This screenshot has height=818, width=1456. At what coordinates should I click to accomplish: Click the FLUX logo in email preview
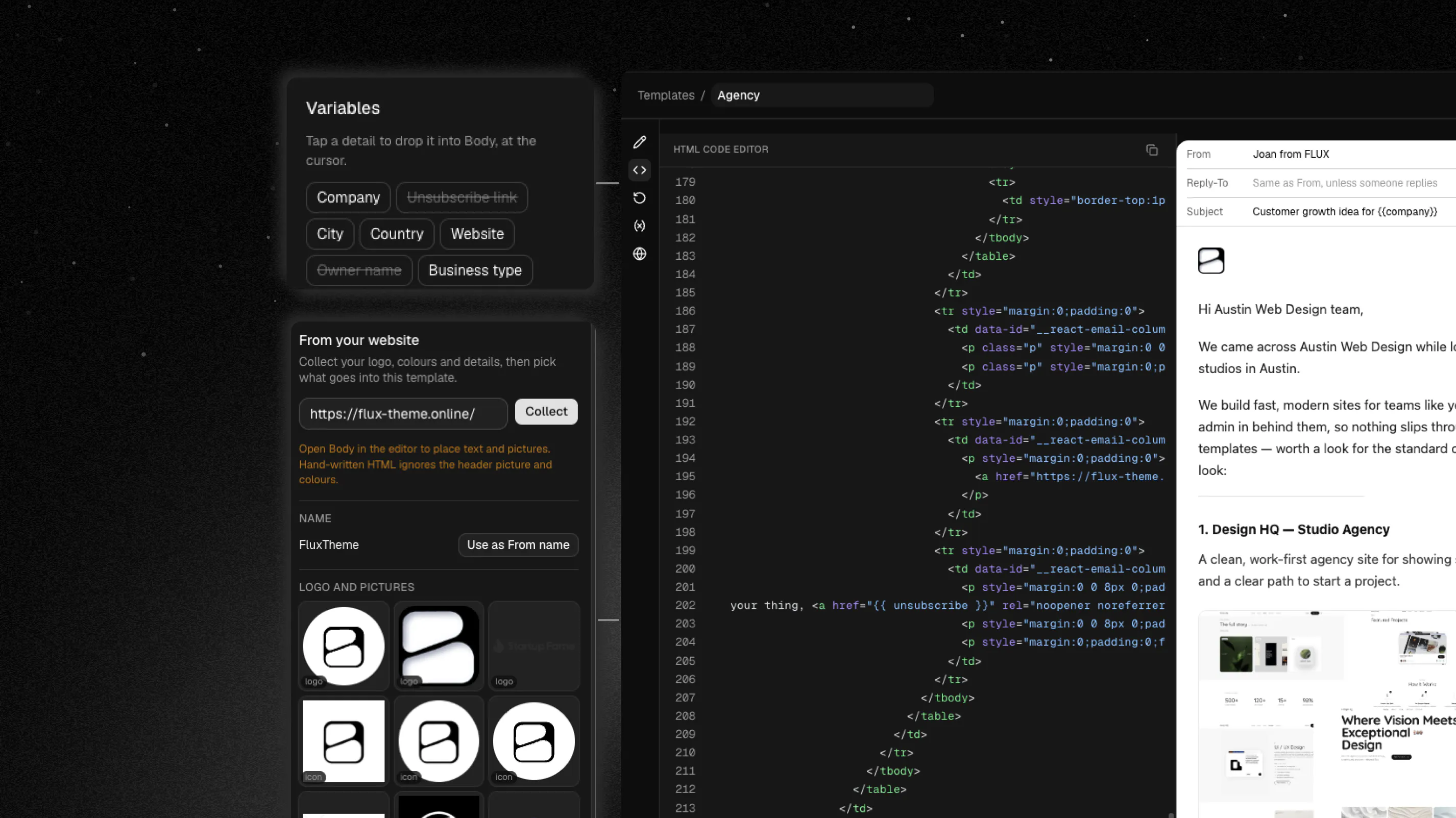pos(1211,260)
